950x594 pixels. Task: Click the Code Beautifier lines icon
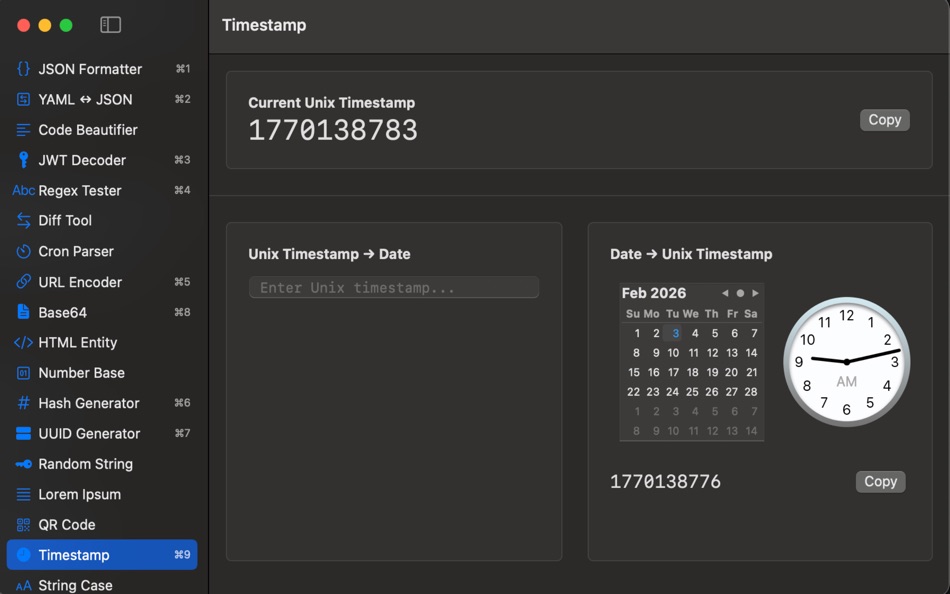[x=23, y=130]
